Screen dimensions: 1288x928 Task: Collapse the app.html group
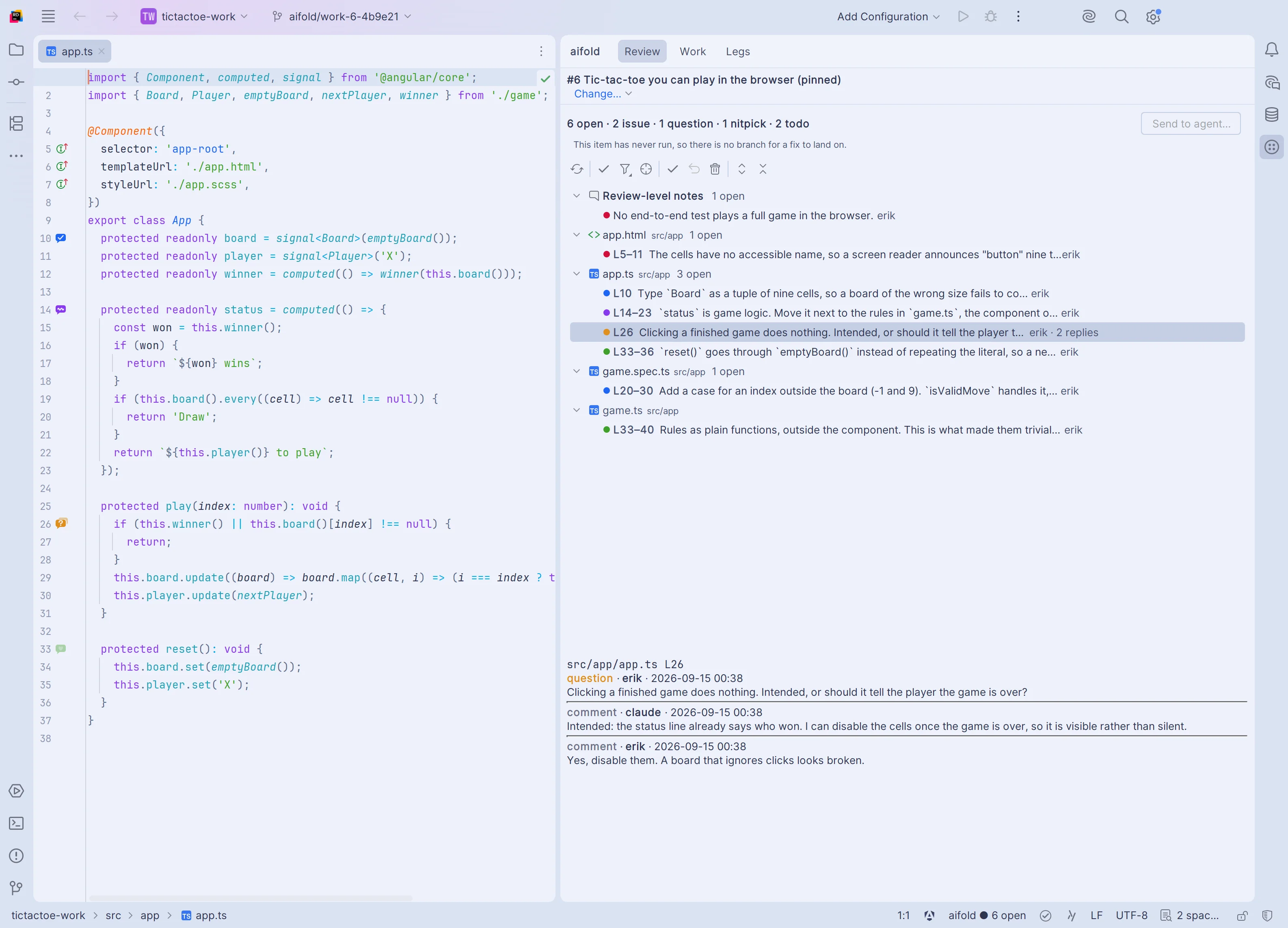pos(577,235)
